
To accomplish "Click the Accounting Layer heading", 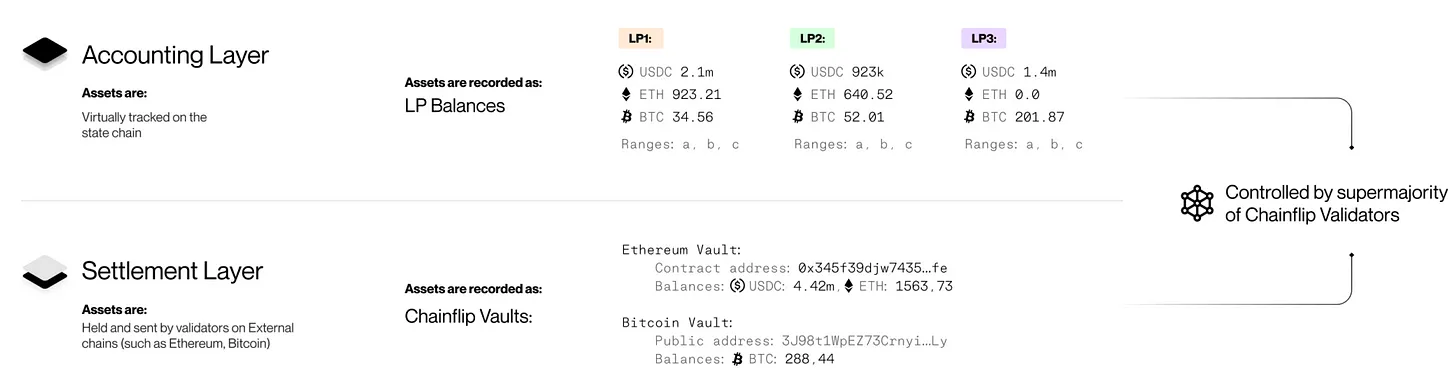I will pyautogui.click(x=175, y=55).
